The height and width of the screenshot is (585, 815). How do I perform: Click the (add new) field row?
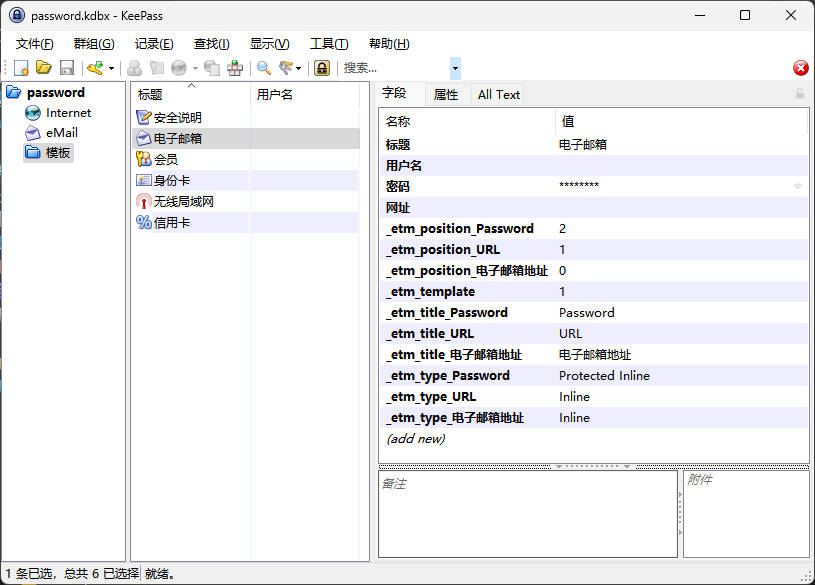(x=416, y=439)
